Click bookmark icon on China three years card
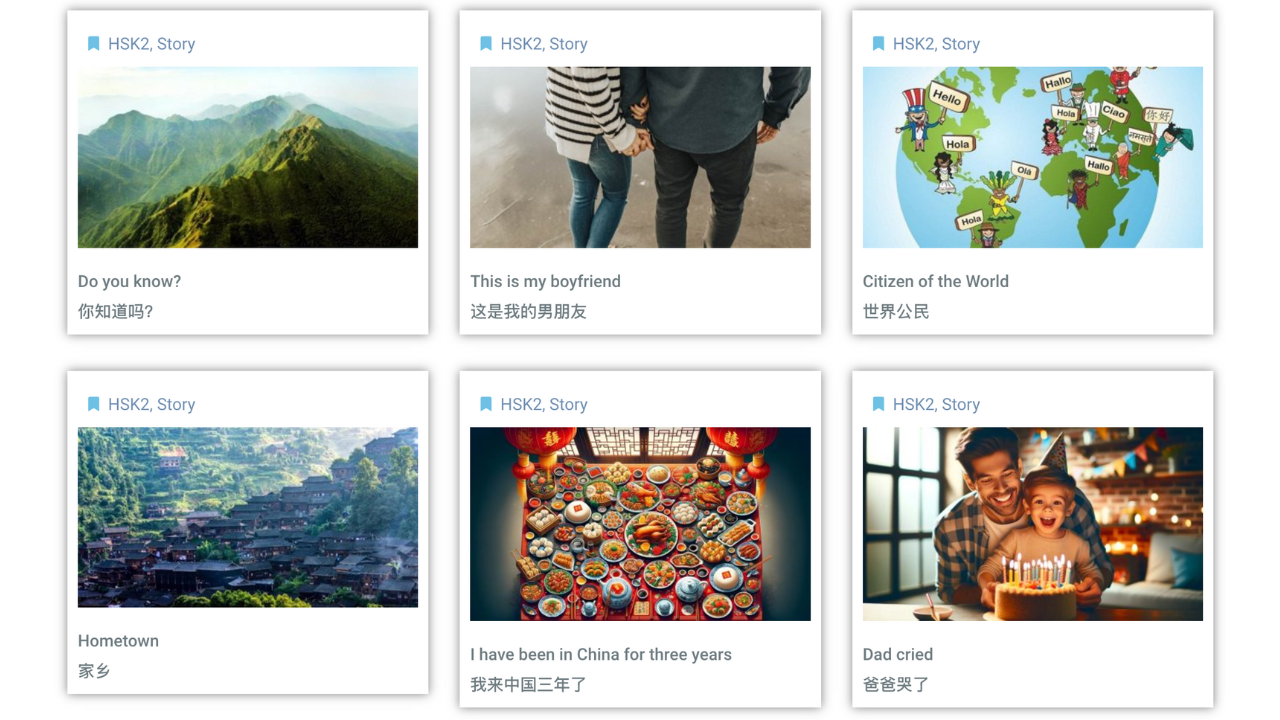Viewport: 1280px width, 720px height. 486,404
